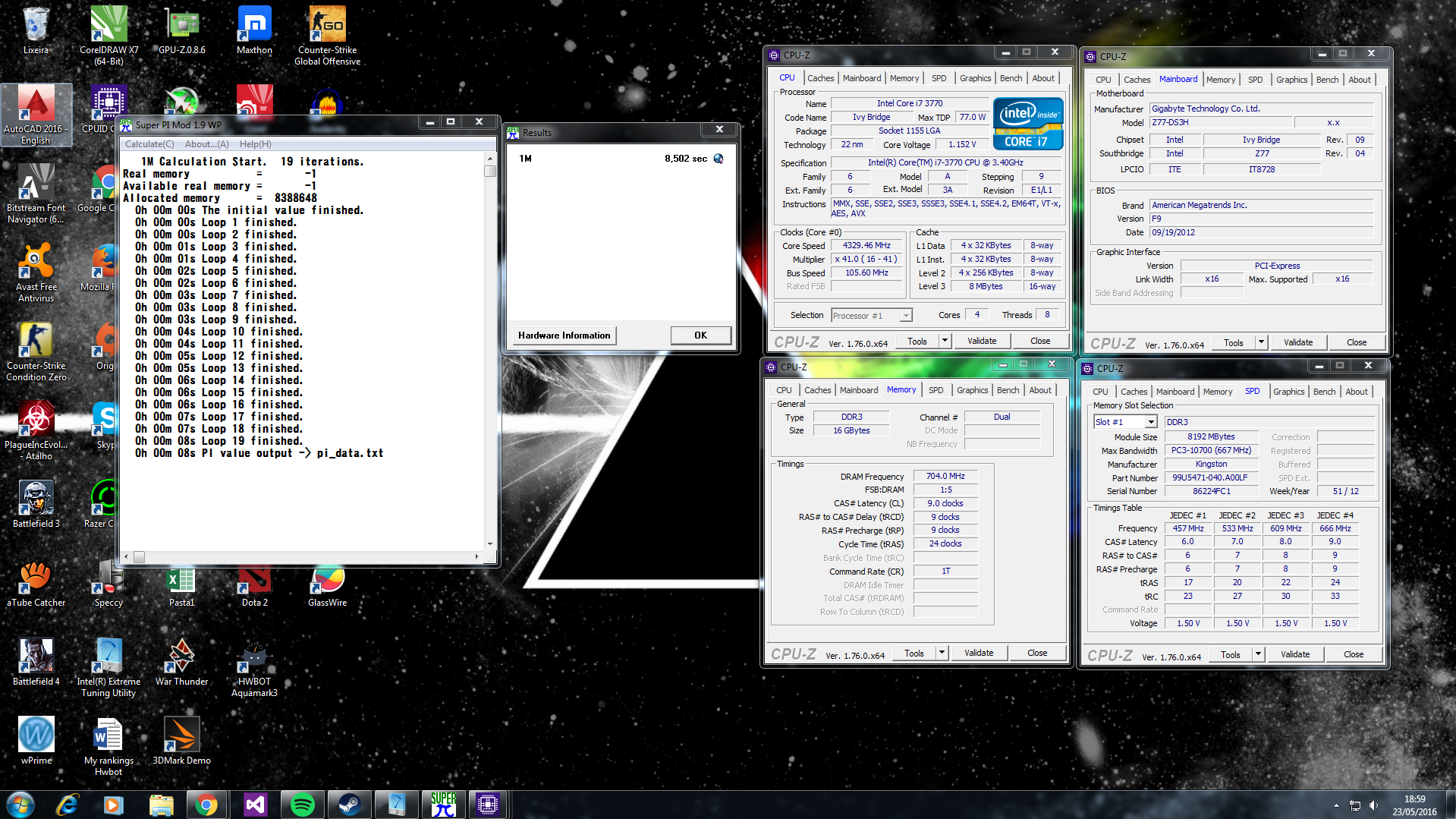The height and width of the screenshot is (819, 1456).
Task: Launch Battlefield 4 shortcut
Action: tap(36, 662)
